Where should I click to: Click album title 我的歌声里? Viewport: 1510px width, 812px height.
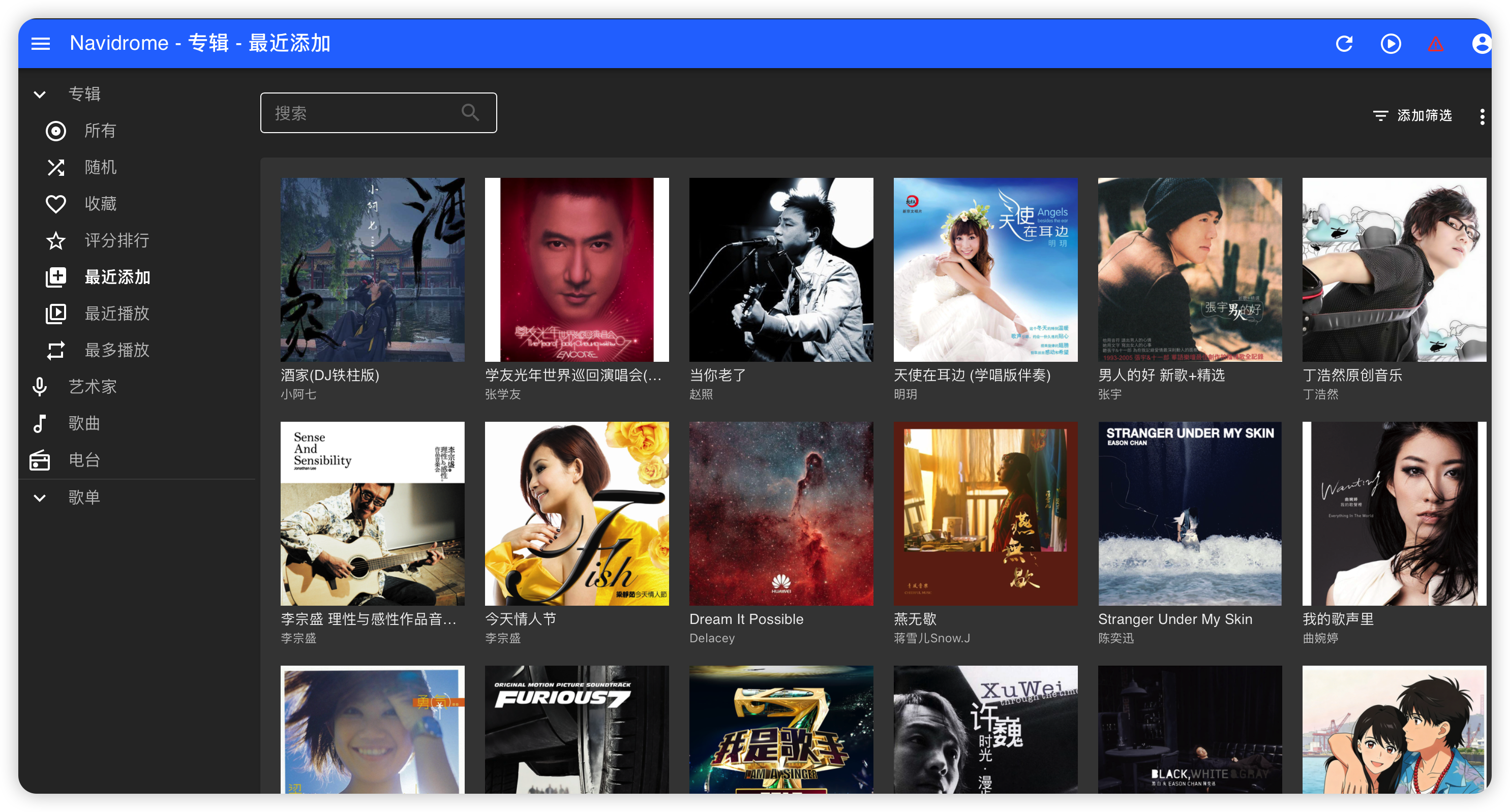1338,619
